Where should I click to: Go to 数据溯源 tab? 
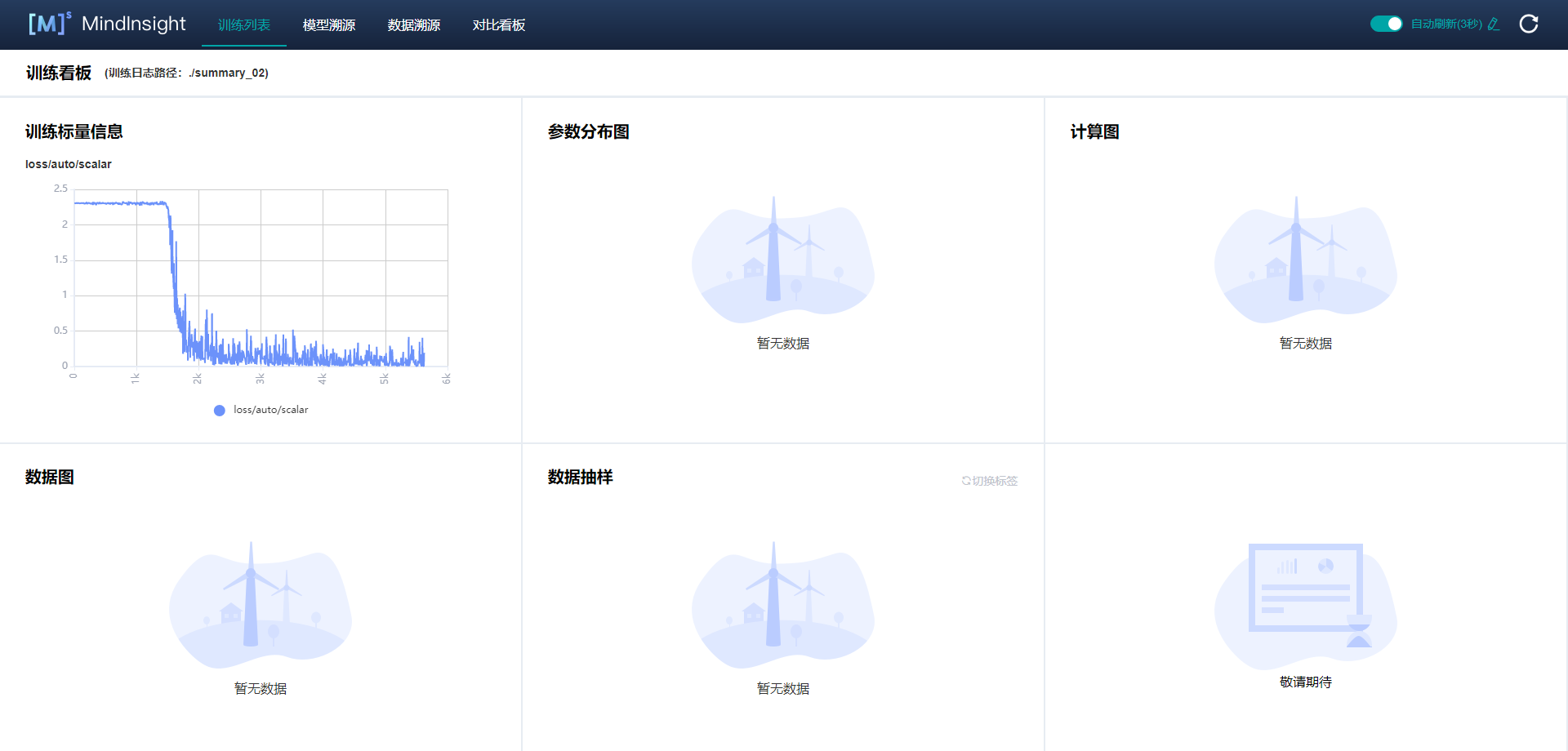(x=414, y=24)
